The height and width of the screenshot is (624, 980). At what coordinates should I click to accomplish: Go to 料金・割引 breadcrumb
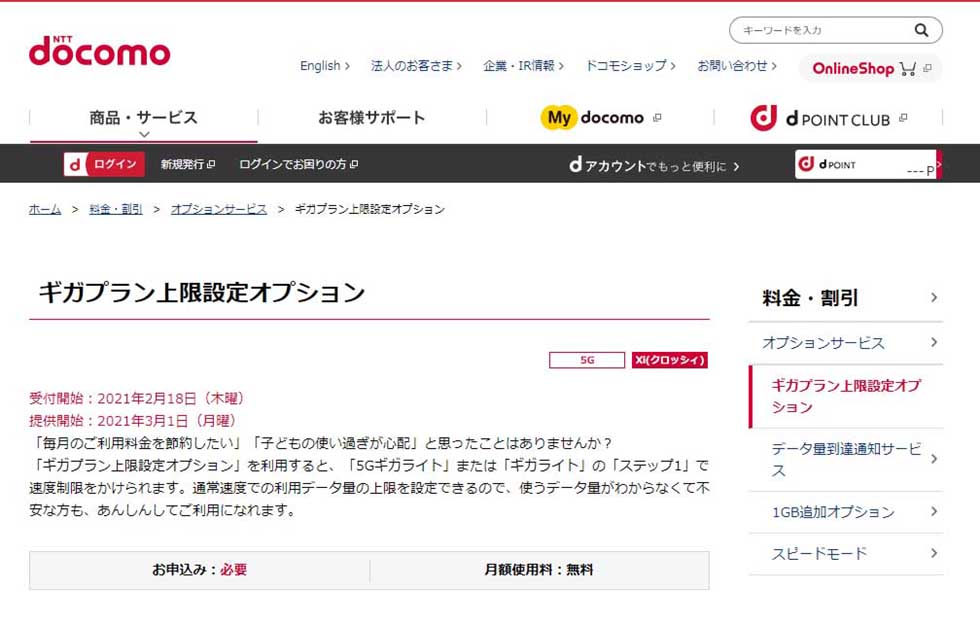116,209
